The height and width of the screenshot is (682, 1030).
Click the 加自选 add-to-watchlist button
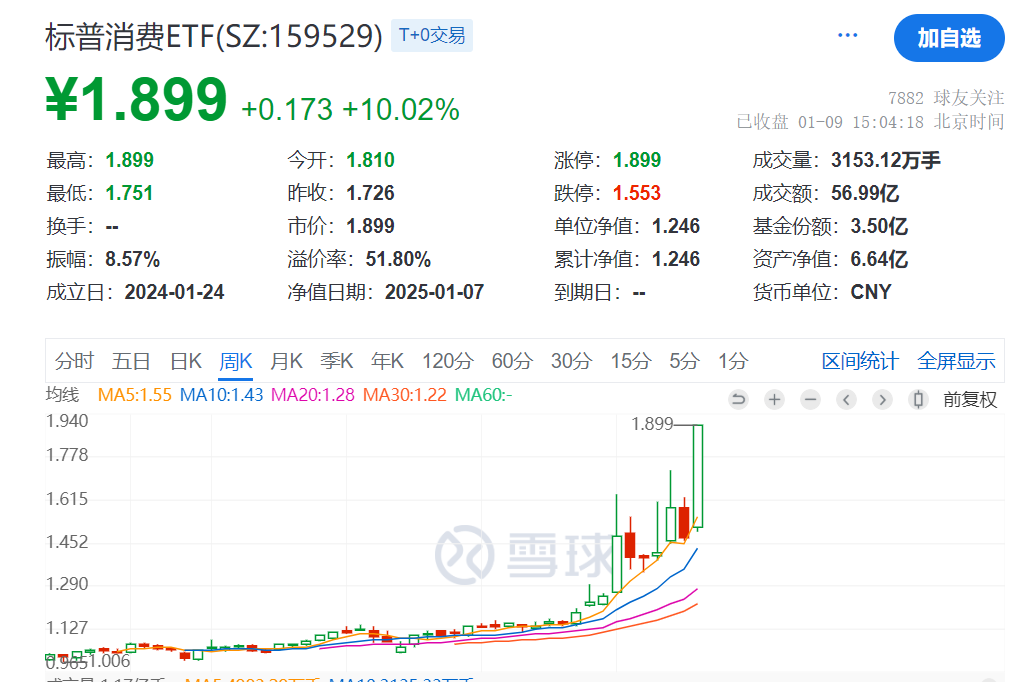tap(949, 38)
